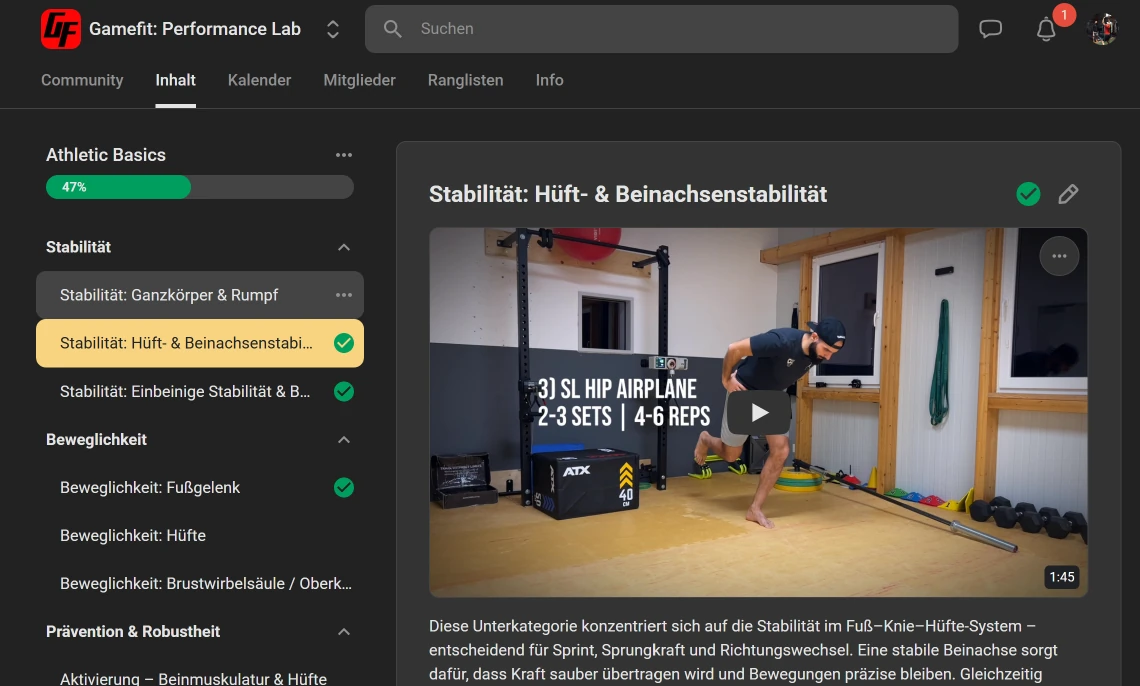1140x686 pixels.
Task: Click the Gamefit red logo icon
Action: point(60,29)
